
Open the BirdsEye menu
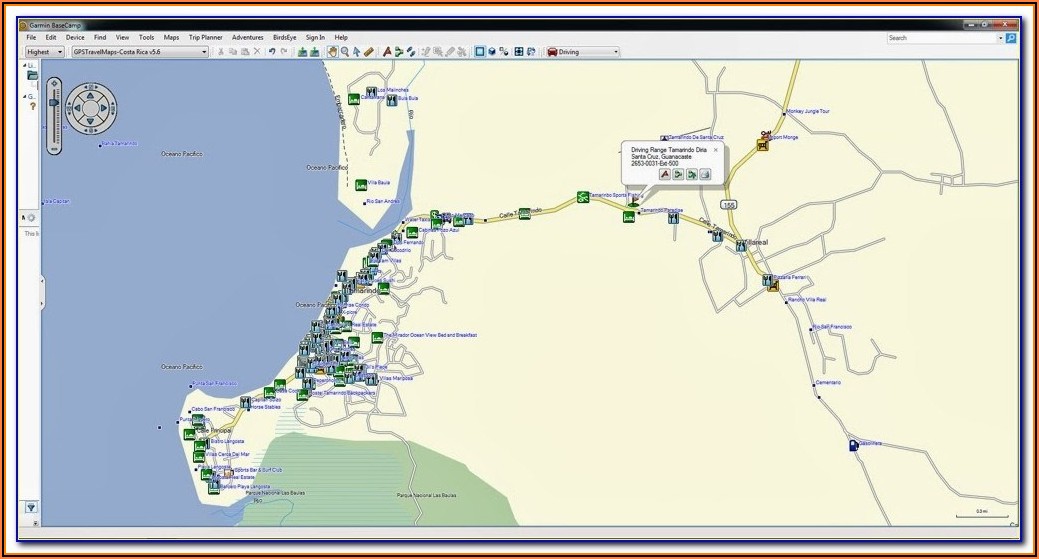[285, 38]
